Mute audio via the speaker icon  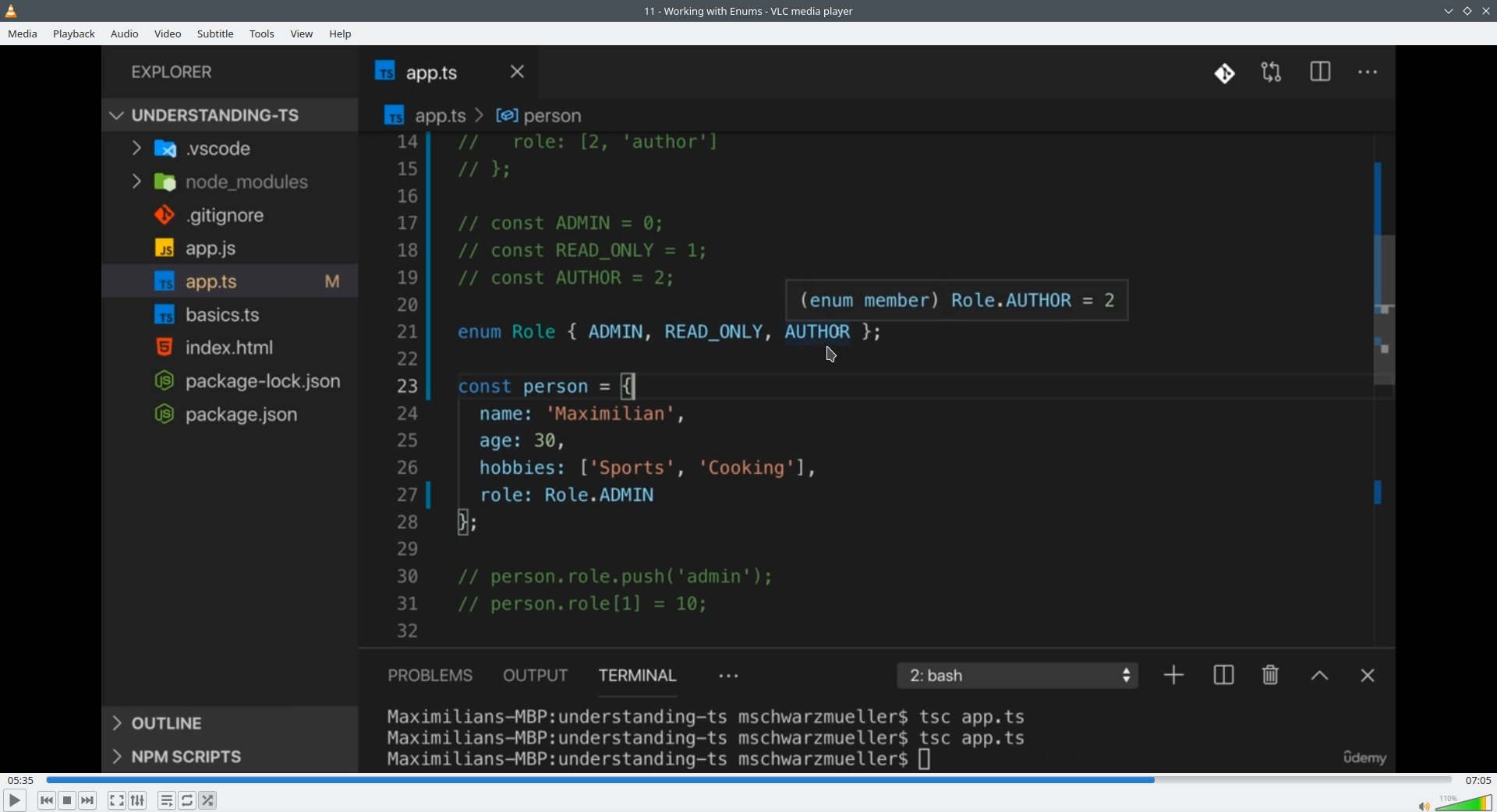pos(1424,806)
